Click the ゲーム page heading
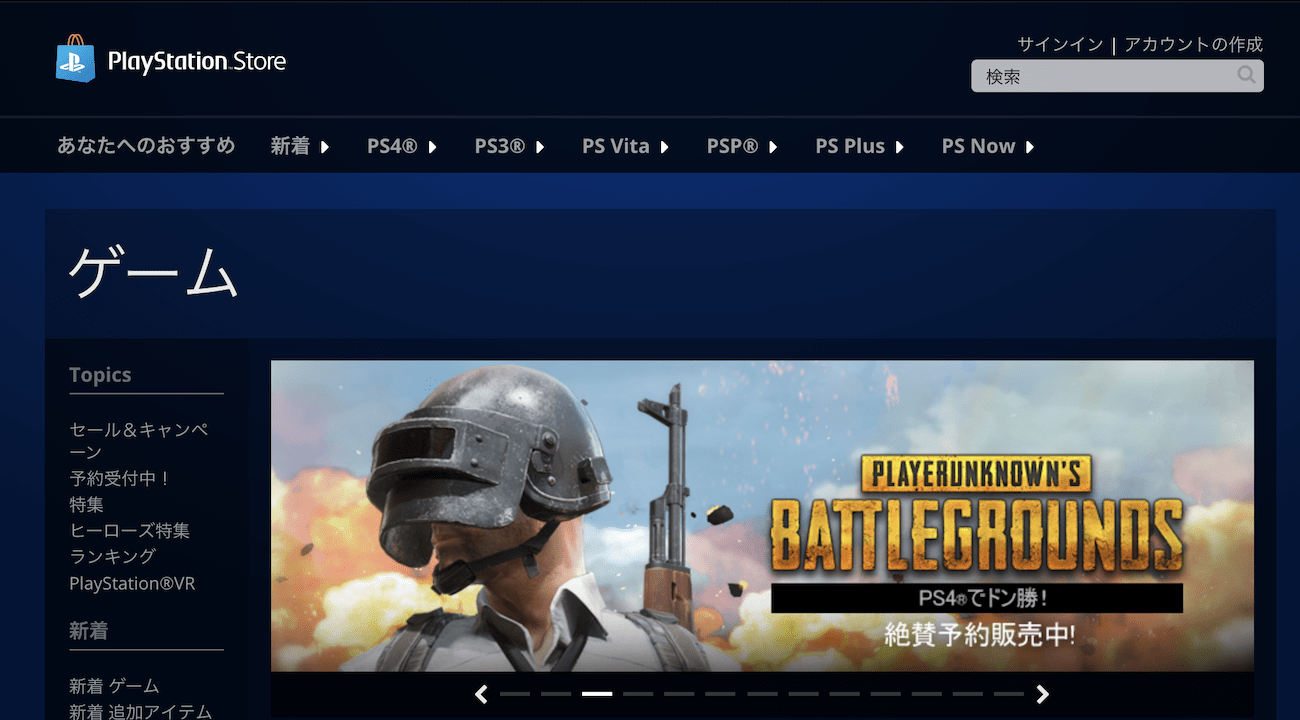Image resolution: width=1300 pixels, height=720 pixels. tap(153, 272)
